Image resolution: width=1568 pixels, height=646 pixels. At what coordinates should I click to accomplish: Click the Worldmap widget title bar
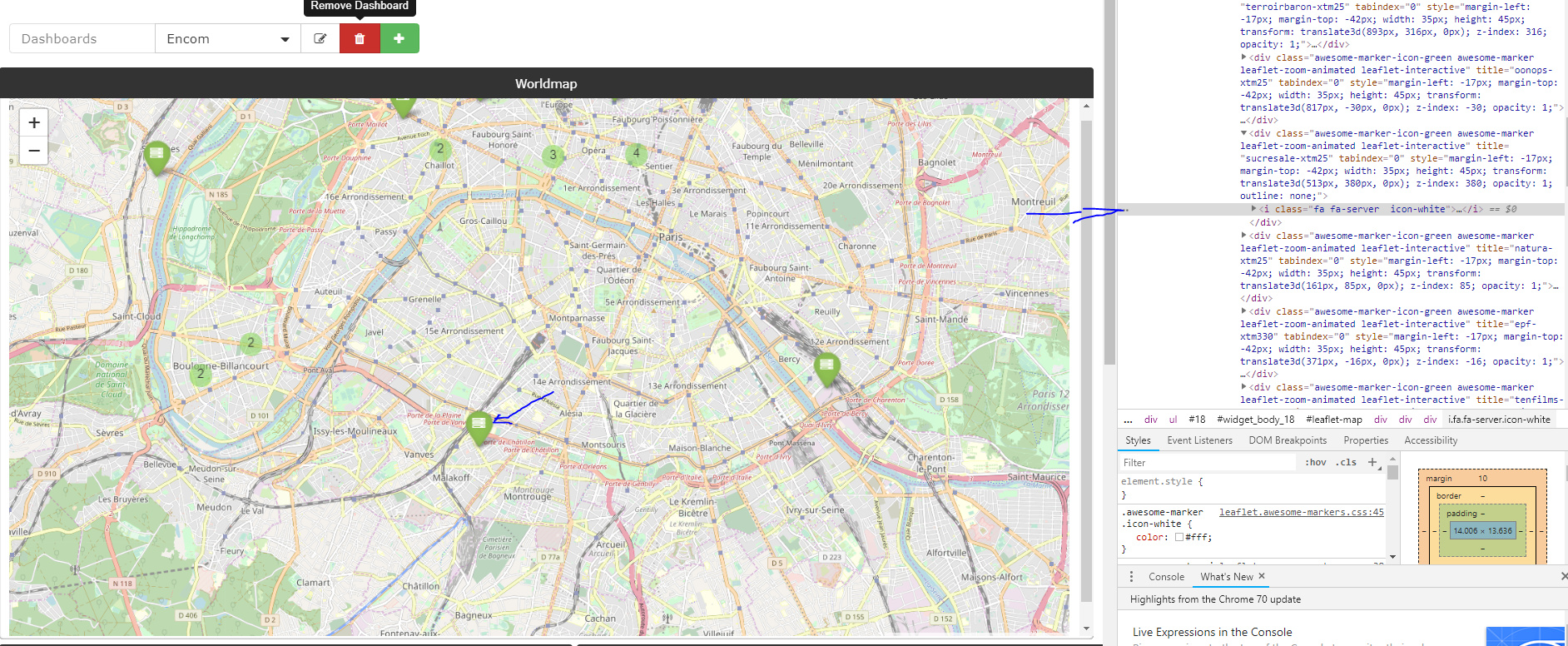(x=547, y=83)
